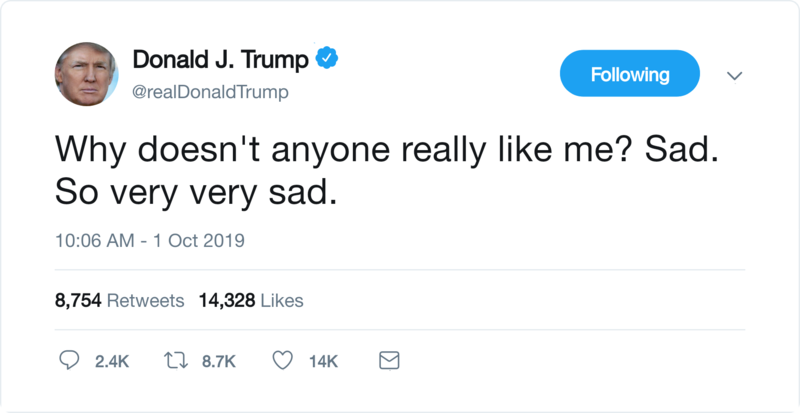
Task: View the 8,754 Retweets list
Action: (119, 300)
